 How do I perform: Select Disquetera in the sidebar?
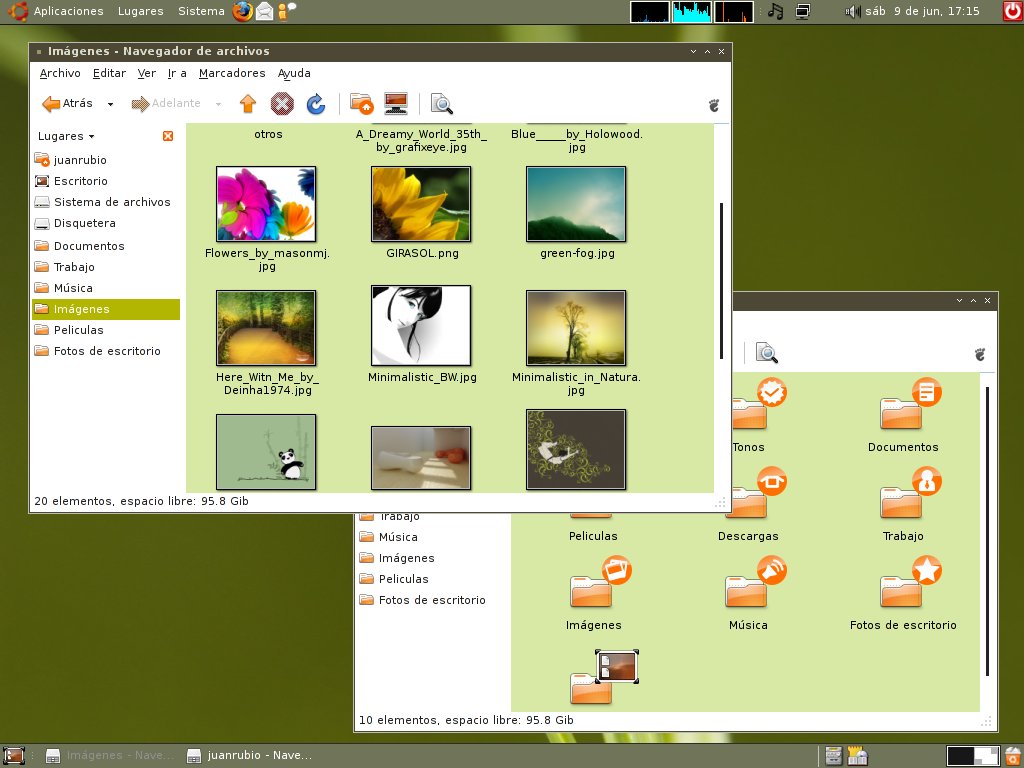(106, 223)
